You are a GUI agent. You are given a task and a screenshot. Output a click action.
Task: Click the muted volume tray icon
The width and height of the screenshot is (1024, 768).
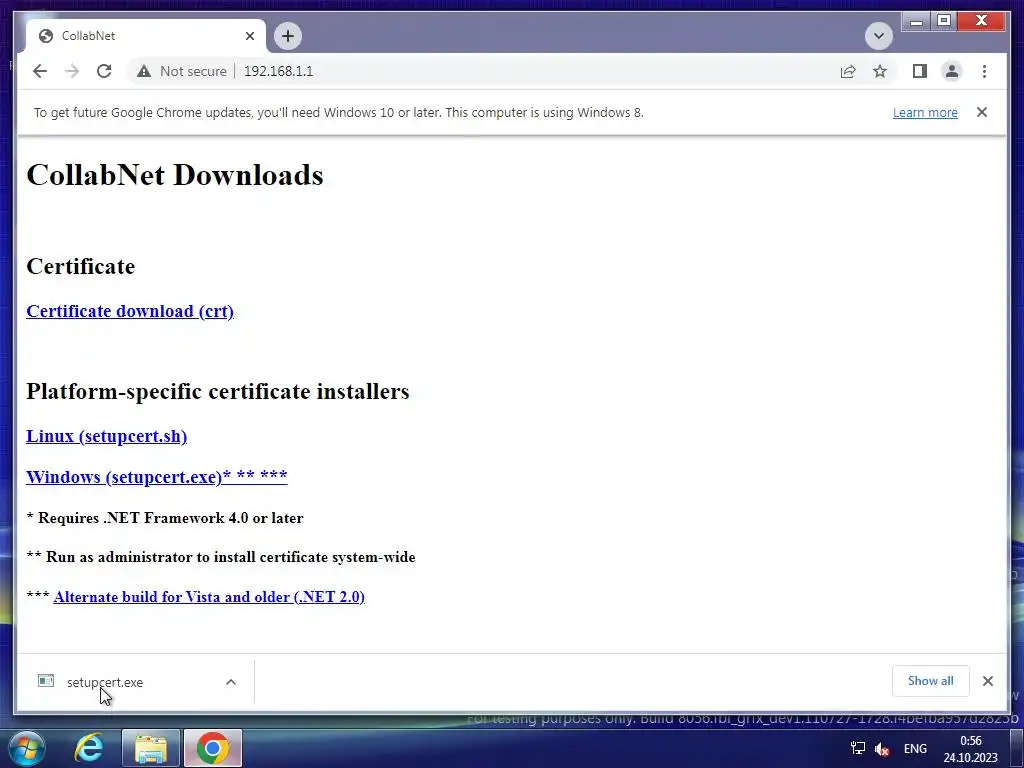click(x=882, y=749)
